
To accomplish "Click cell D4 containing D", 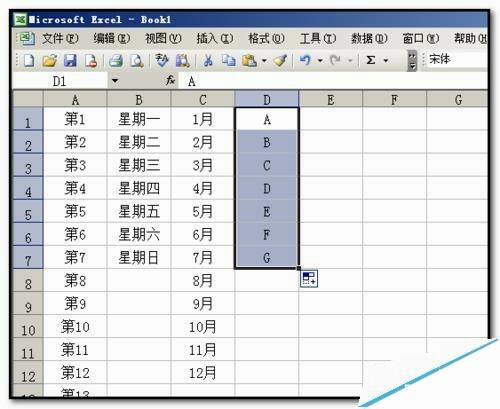I will coord(267,188).
